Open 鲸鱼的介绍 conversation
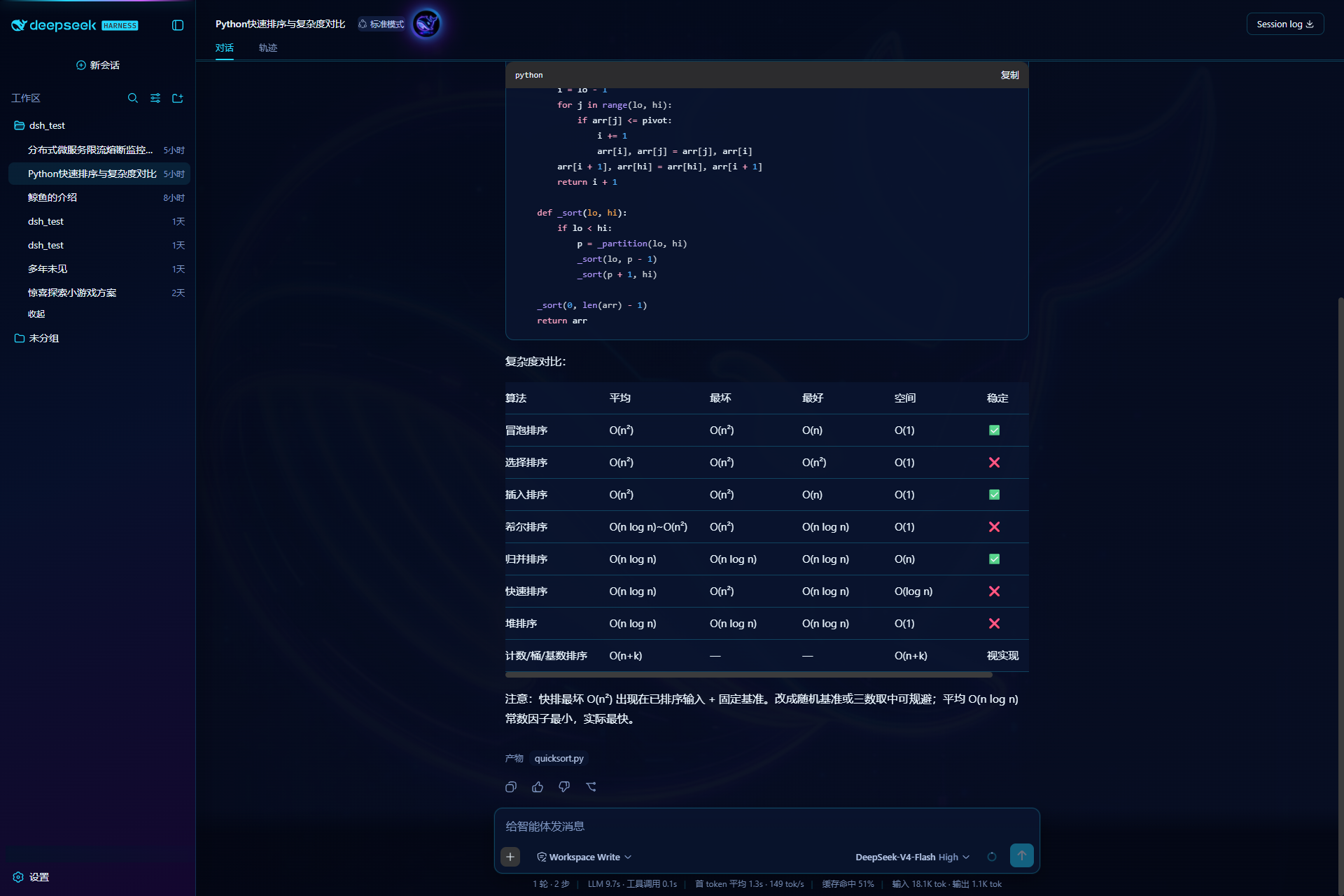The image size is (1344, 896). 99,197
